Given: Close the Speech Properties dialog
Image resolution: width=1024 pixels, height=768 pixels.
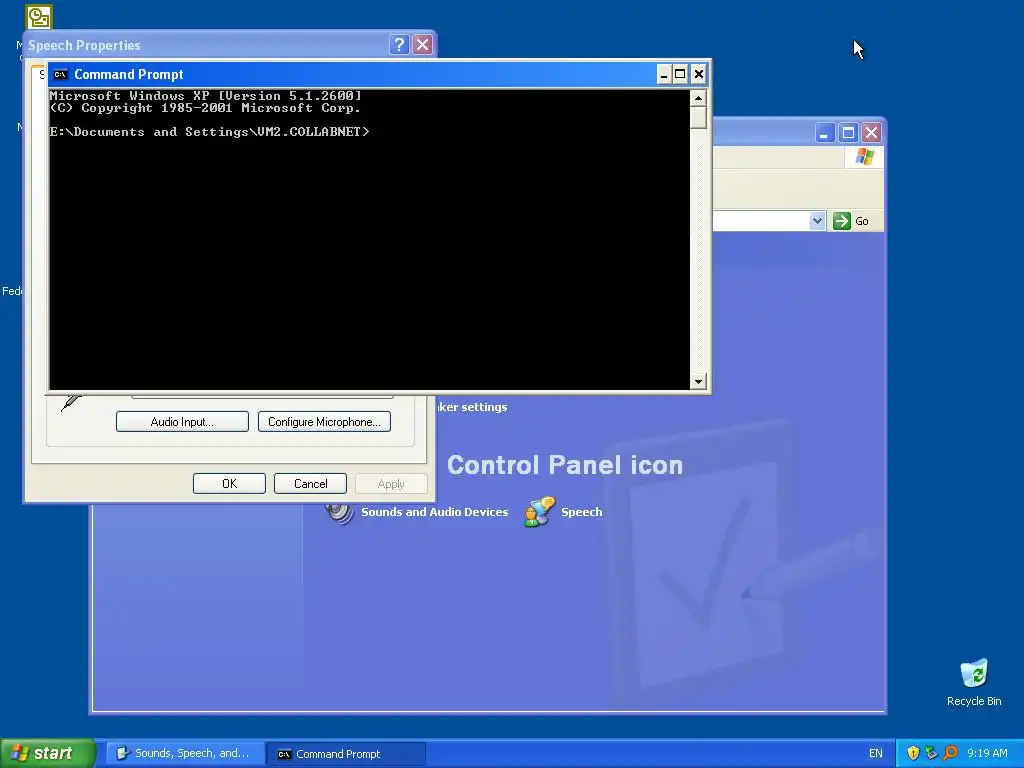Looking at the screenshot, I should 423,44.
